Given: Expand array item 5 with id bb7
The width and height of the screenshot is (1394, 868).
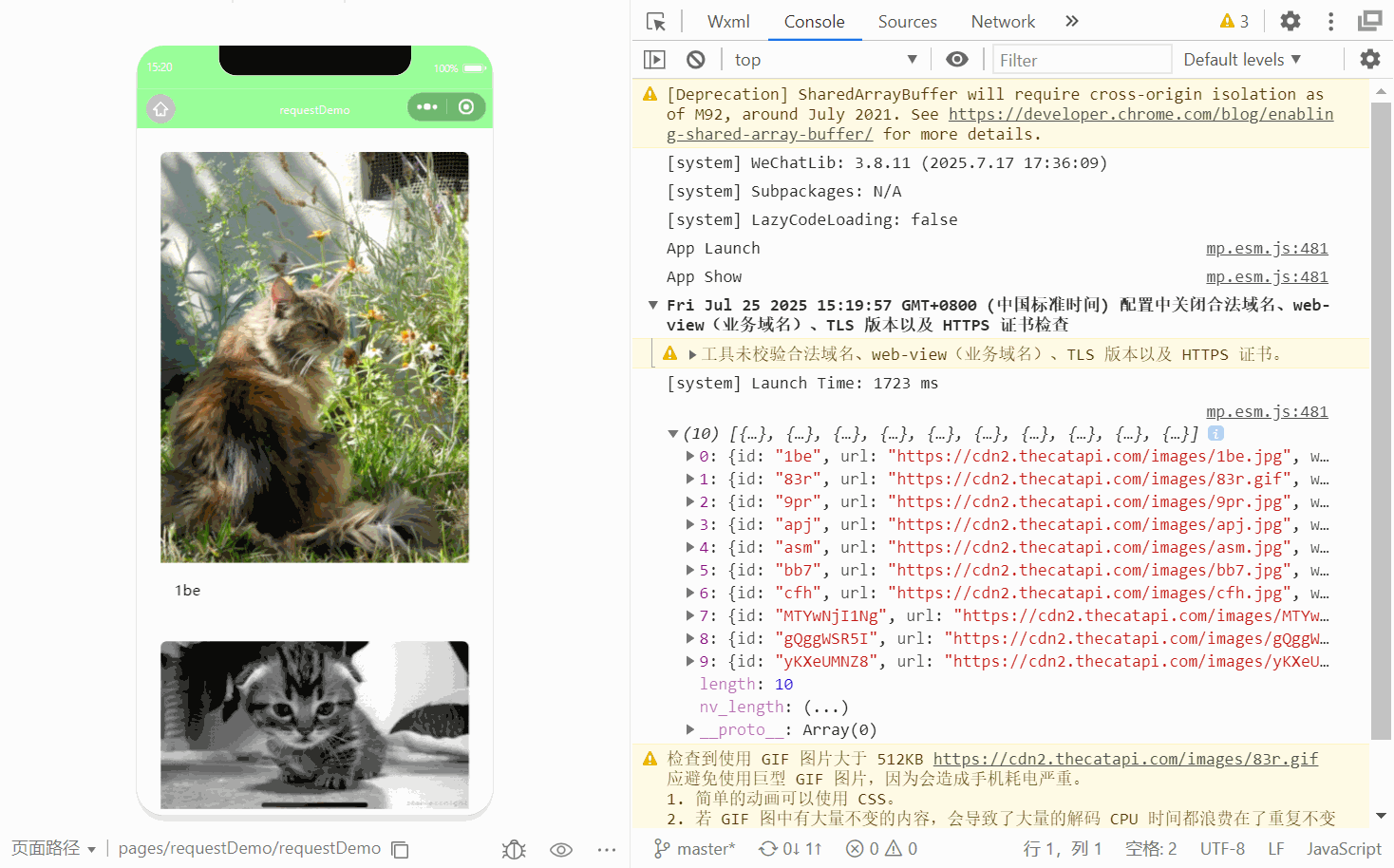Looking at the screenshot, I should 690,570.
